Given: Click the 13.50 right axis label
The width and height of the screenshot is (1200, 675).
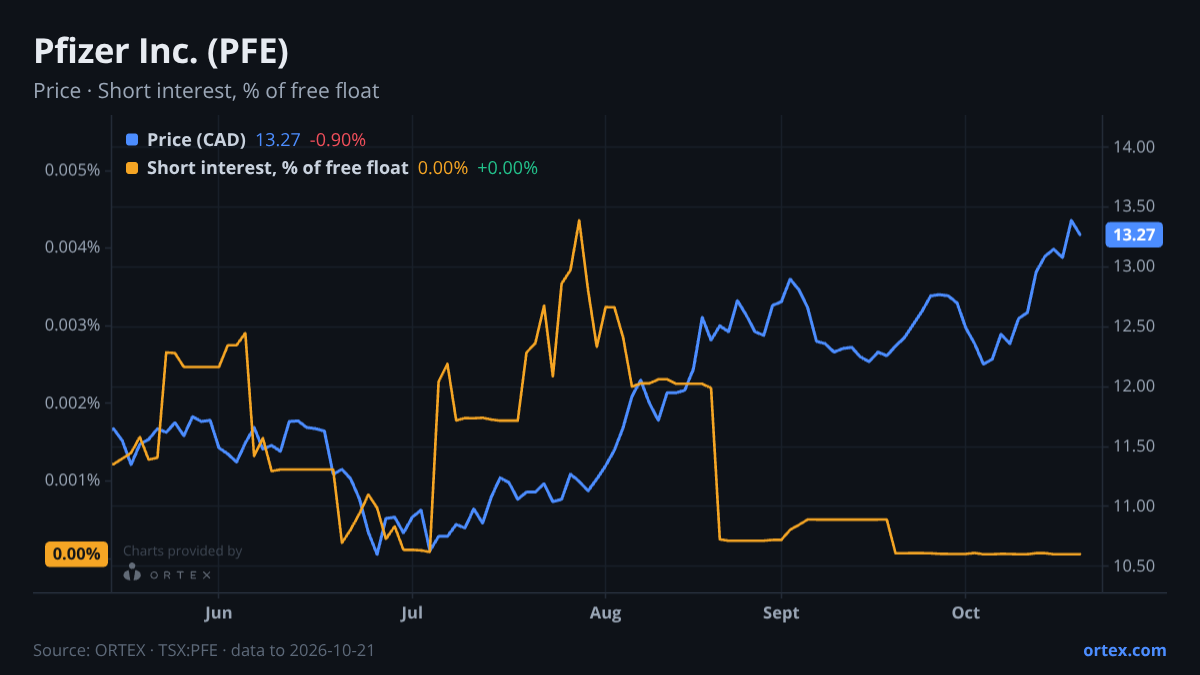Looking at the screenshot, I should 1133,207.
